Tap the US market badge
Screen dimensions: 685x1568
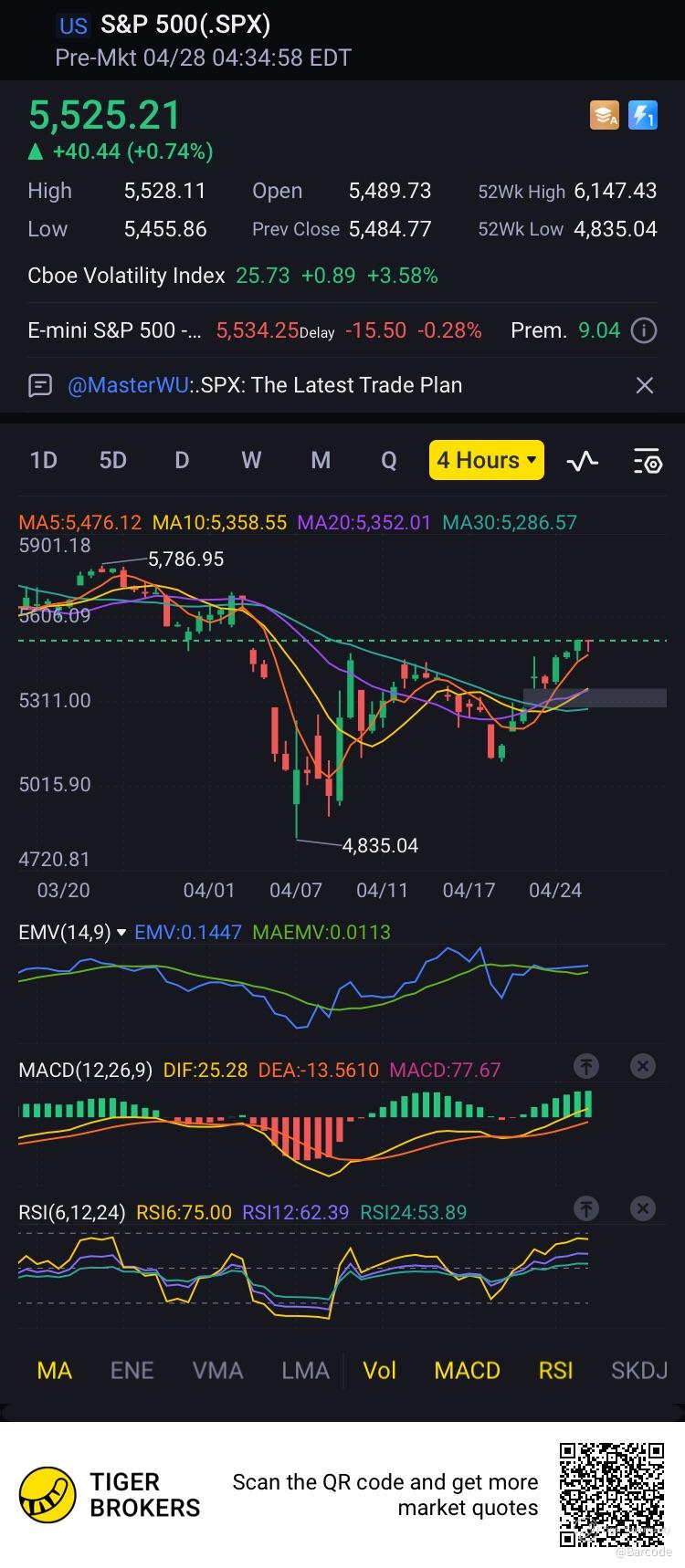tap(73, 26)
